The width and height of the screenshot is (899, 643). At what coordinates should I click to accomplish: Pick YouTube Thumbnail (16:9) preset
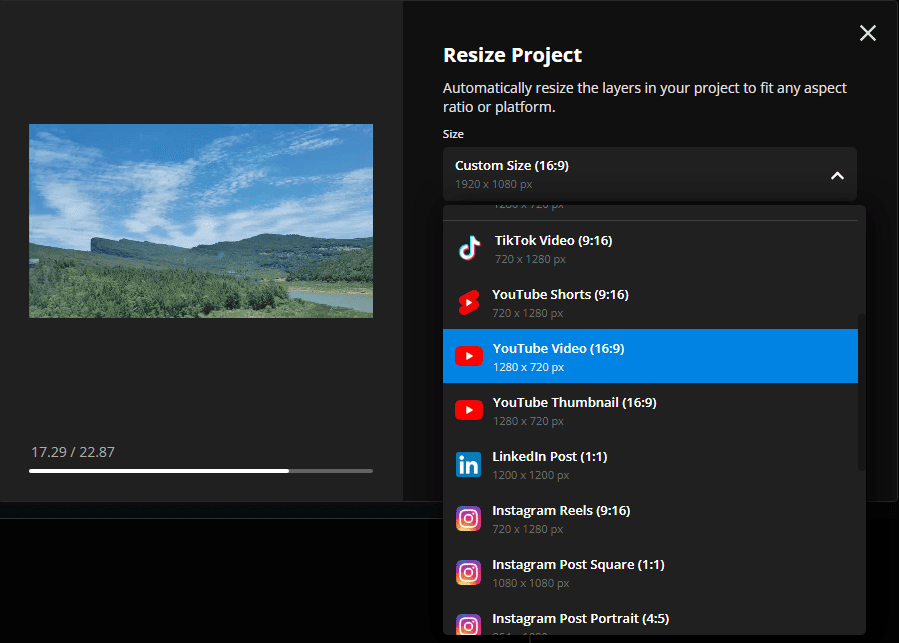(x=650, y=410)
